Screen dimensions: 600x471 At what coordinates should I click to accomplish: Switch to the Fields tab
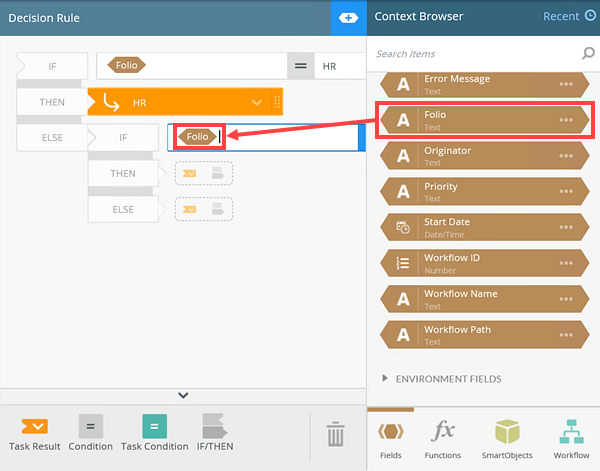[391, 439]
